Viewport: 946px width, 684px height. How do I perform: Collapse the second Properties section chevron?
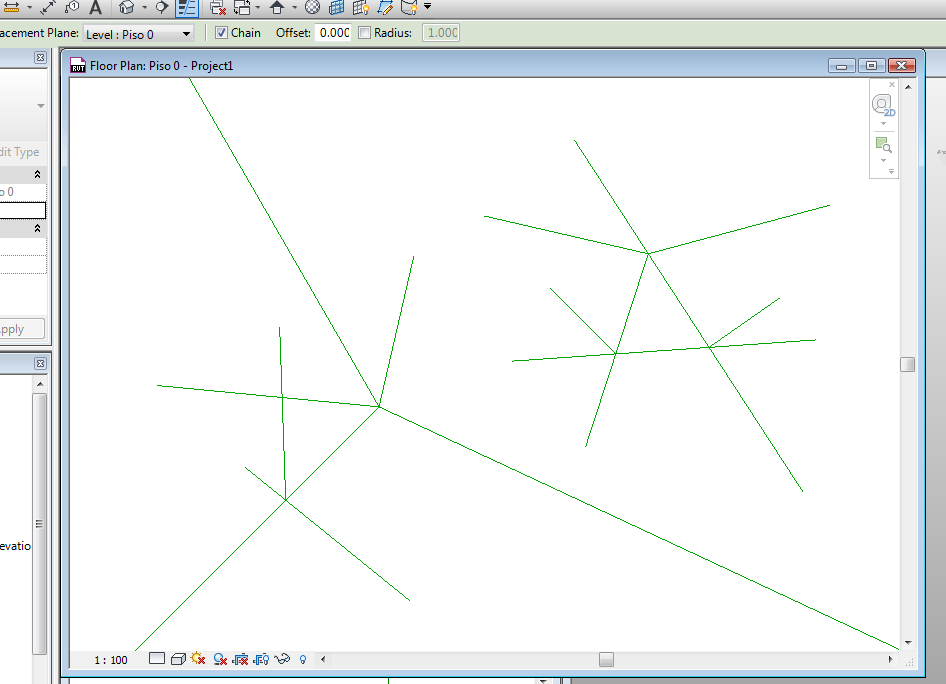pos(37,229)
